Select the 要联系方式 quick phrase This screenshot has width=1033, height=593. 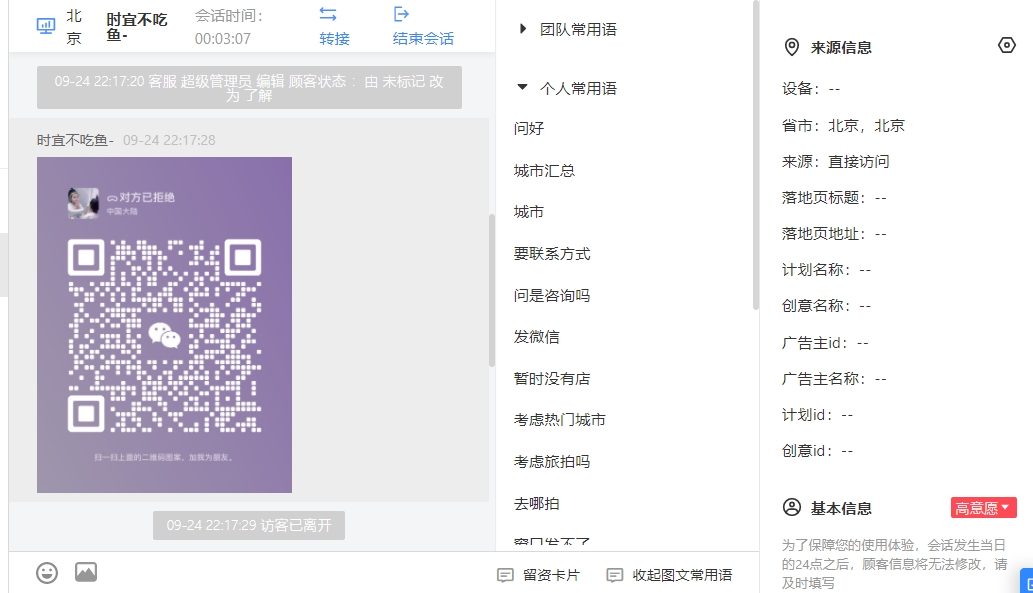[552, 254]
